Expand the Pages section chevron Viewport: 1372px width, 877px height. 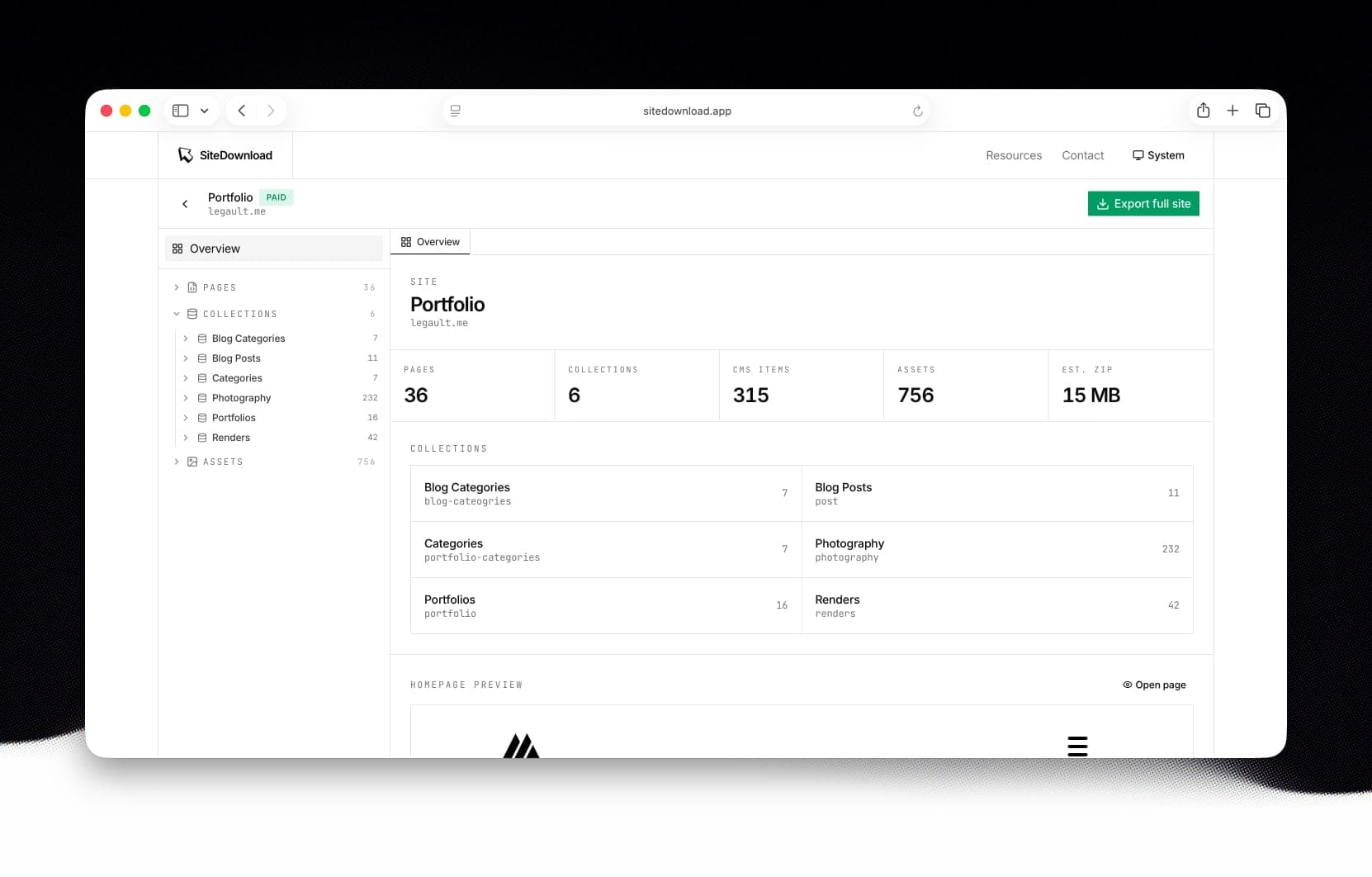click(x=177, y=287)
